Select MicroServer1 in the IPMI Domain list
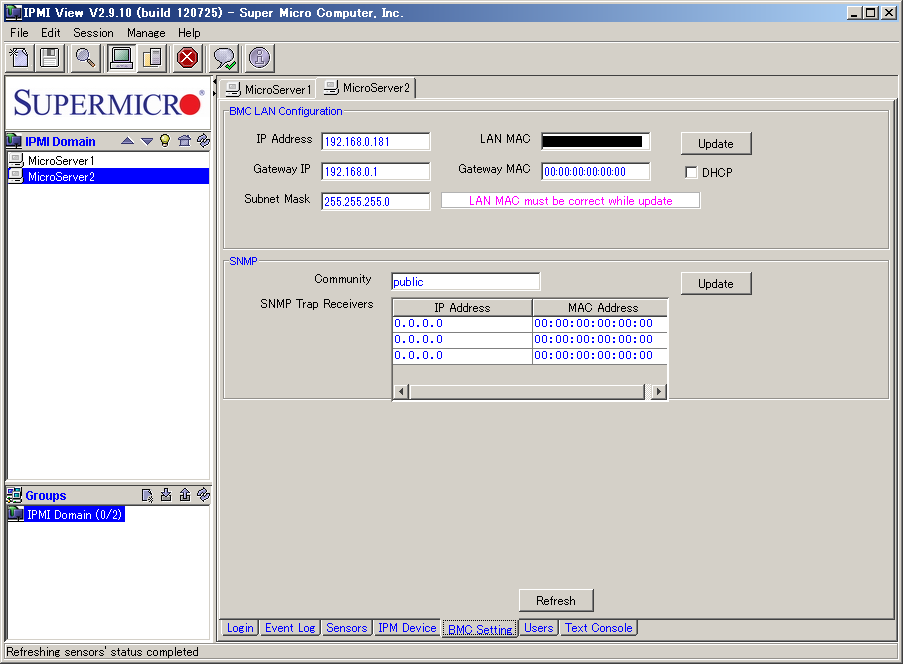The width and height of the screenshot is (903, 664). click(108, 161)
